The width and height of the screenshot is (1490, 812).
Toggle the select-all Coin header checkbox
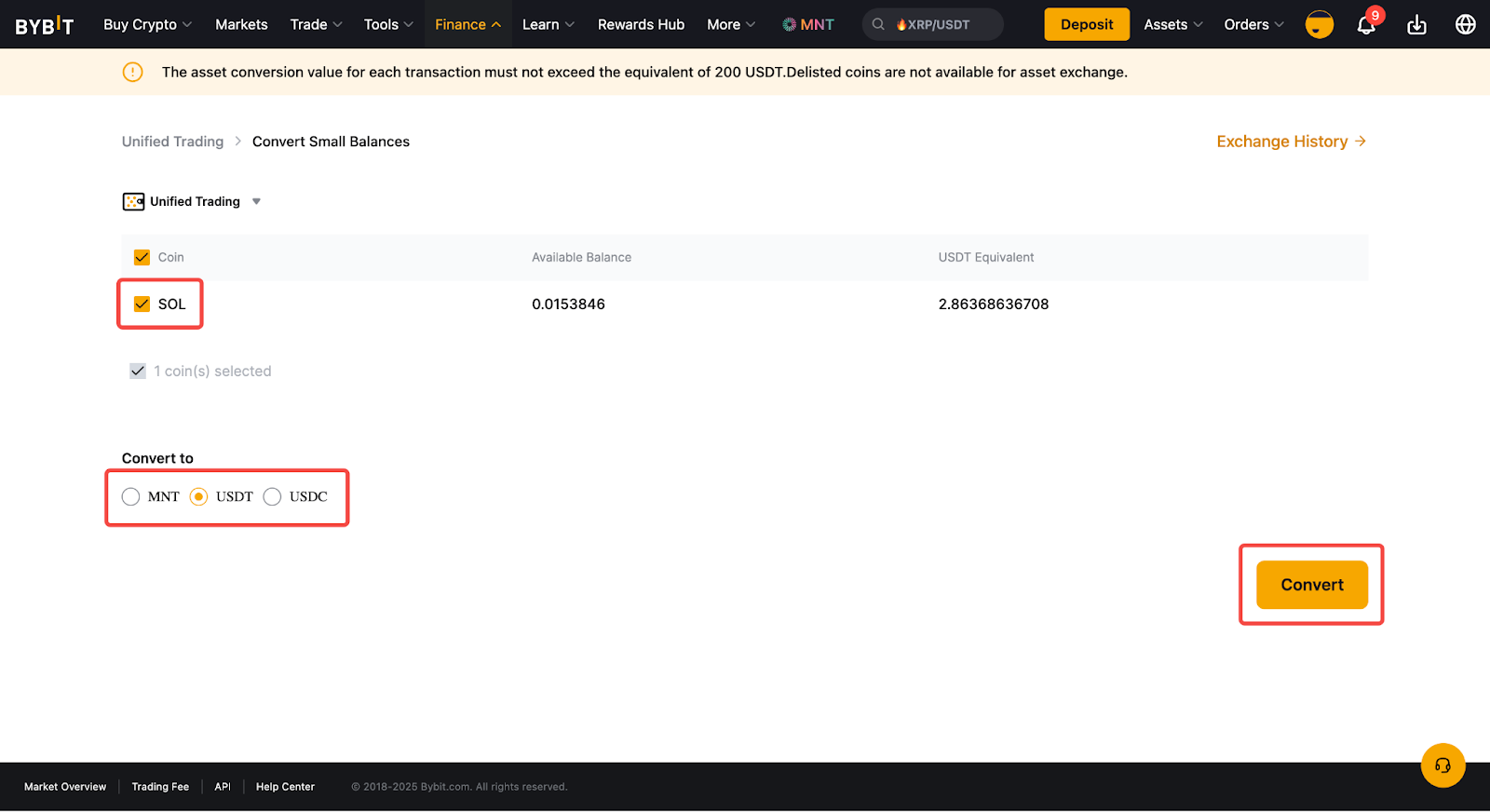pos(142,258)
